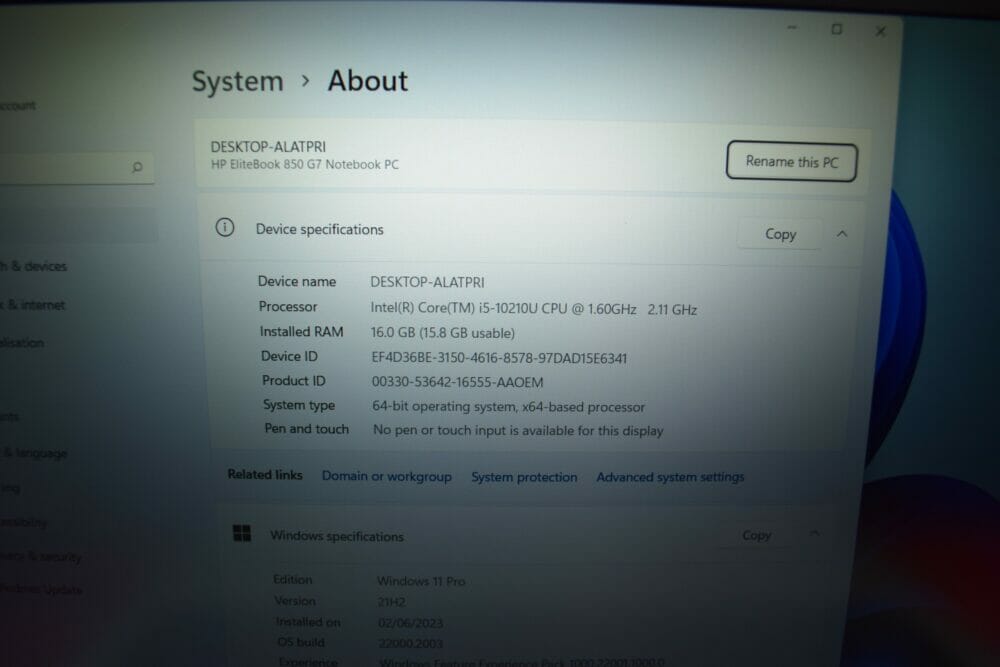Open Bluetooth & devices in sidebar

coord(33,266)
